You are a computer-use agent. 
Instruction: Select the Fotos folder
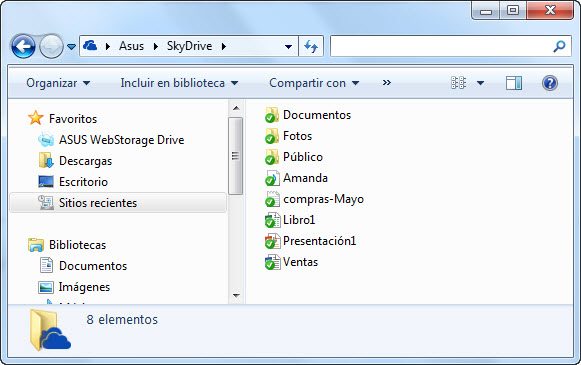pos(298,136)
